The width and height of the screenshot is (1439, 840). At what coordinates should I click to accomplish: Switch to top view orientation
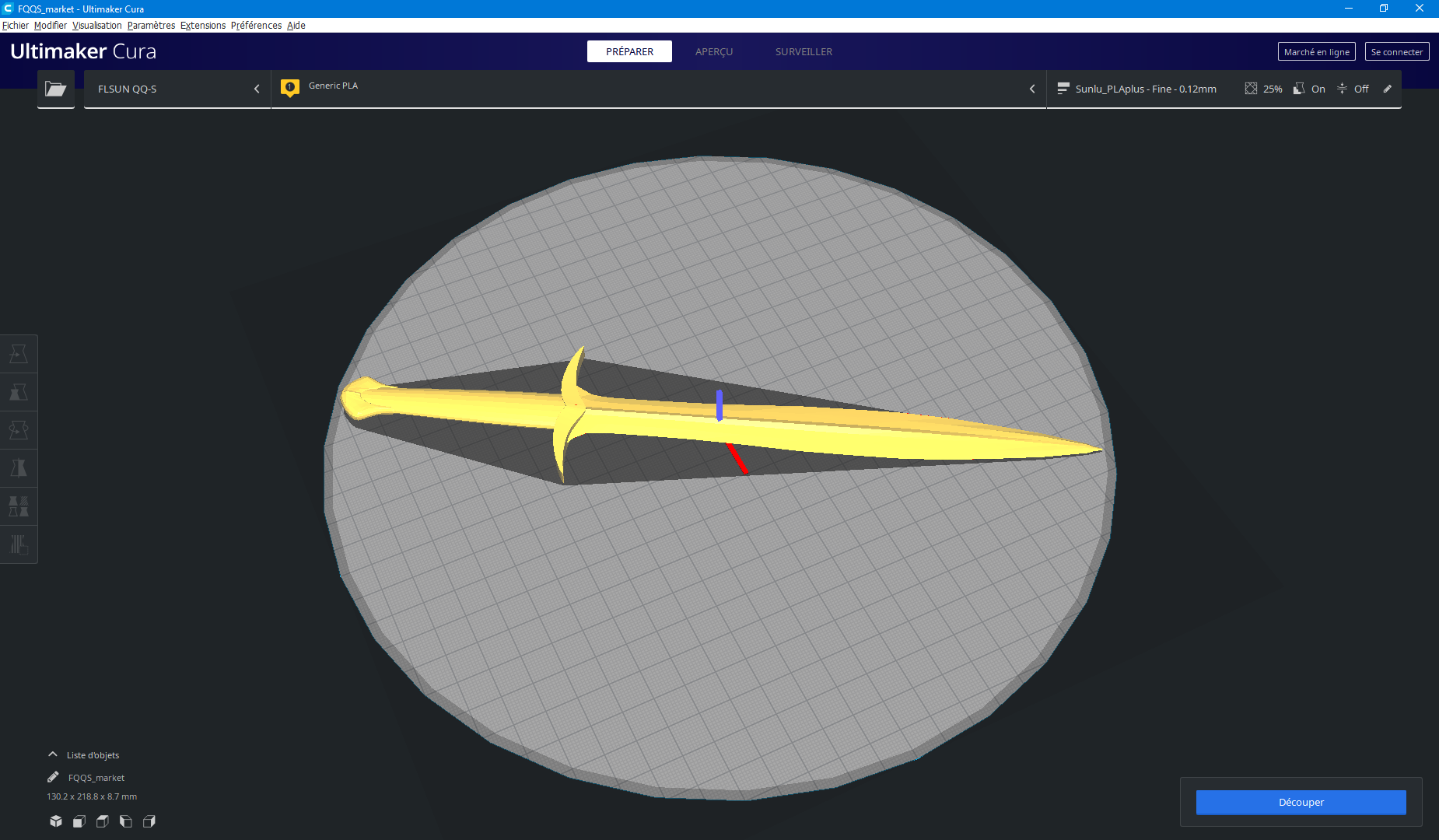[x=102, y=821]
